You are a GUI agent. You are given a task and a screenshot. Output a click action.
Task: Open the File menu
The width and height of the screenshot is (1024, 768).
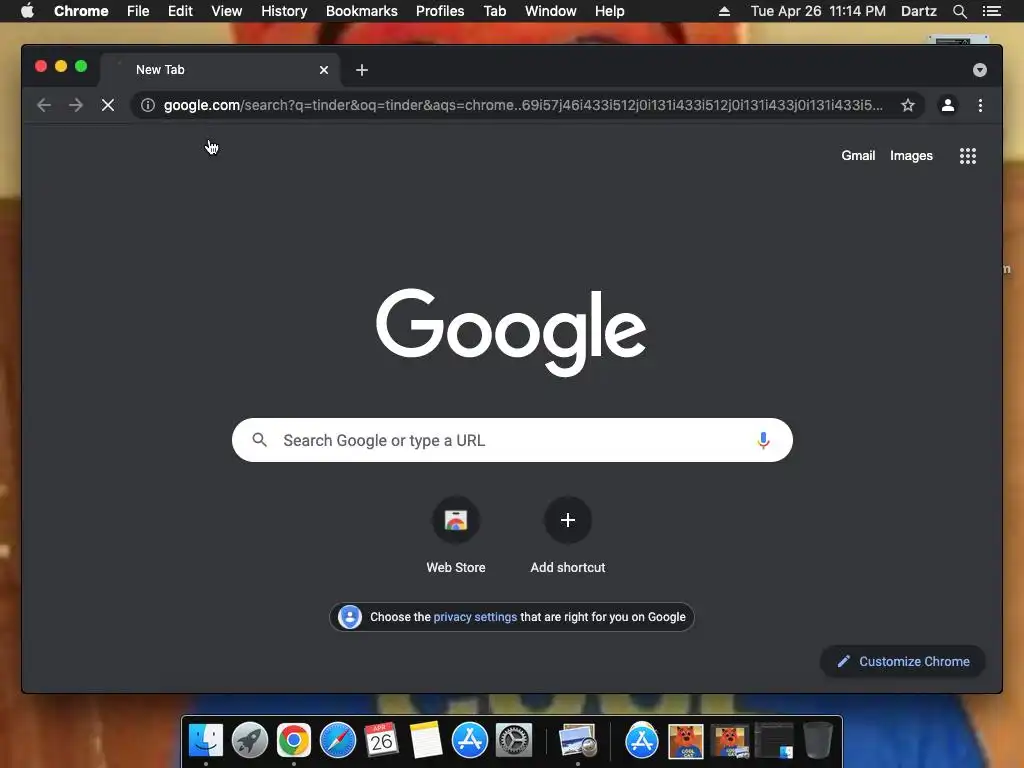pos(138,11)
